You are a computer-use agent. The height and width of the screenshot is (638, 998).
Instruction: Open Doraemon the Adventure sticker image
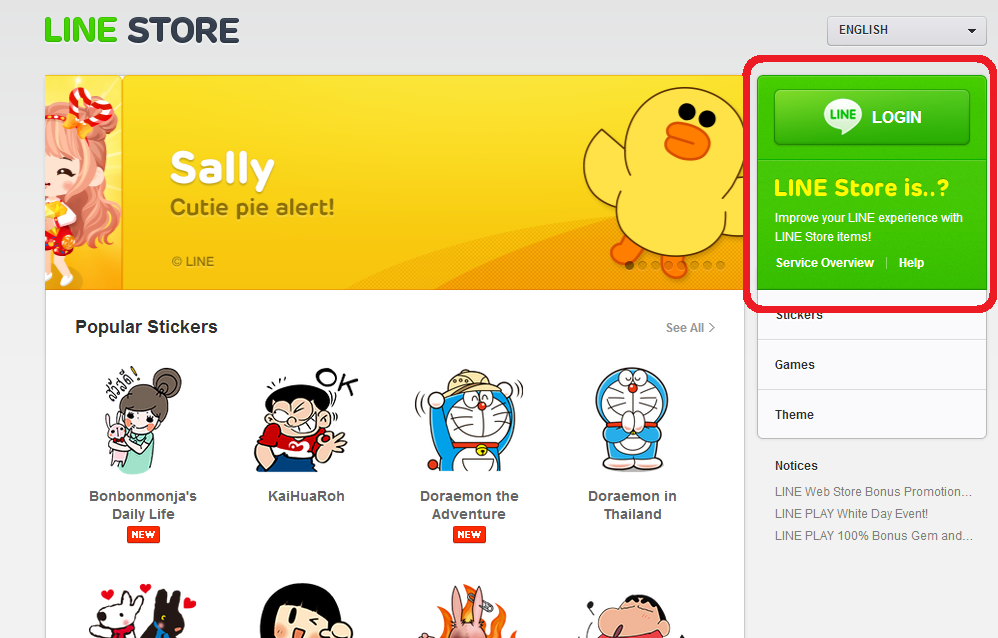468,421
